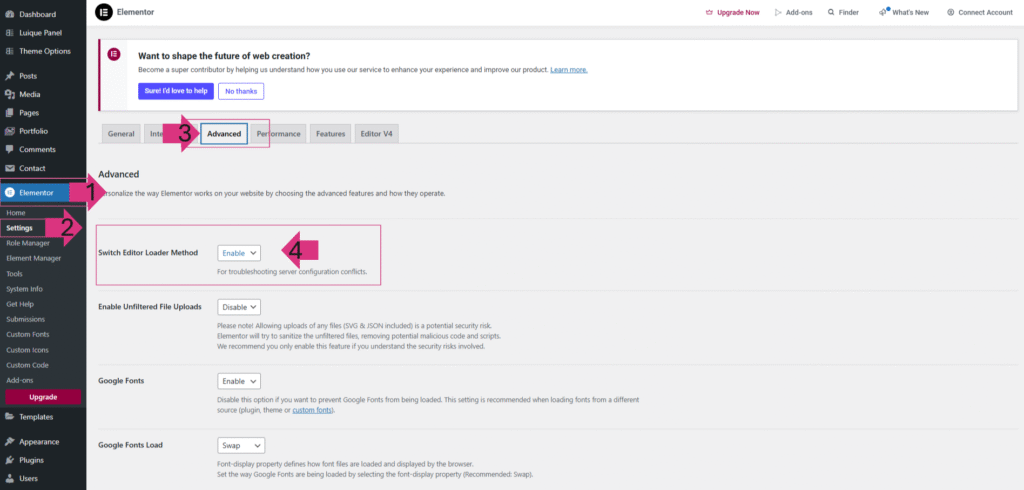
Task: Open Add-ons in the Elementor submenu
Action: (20, 380)
